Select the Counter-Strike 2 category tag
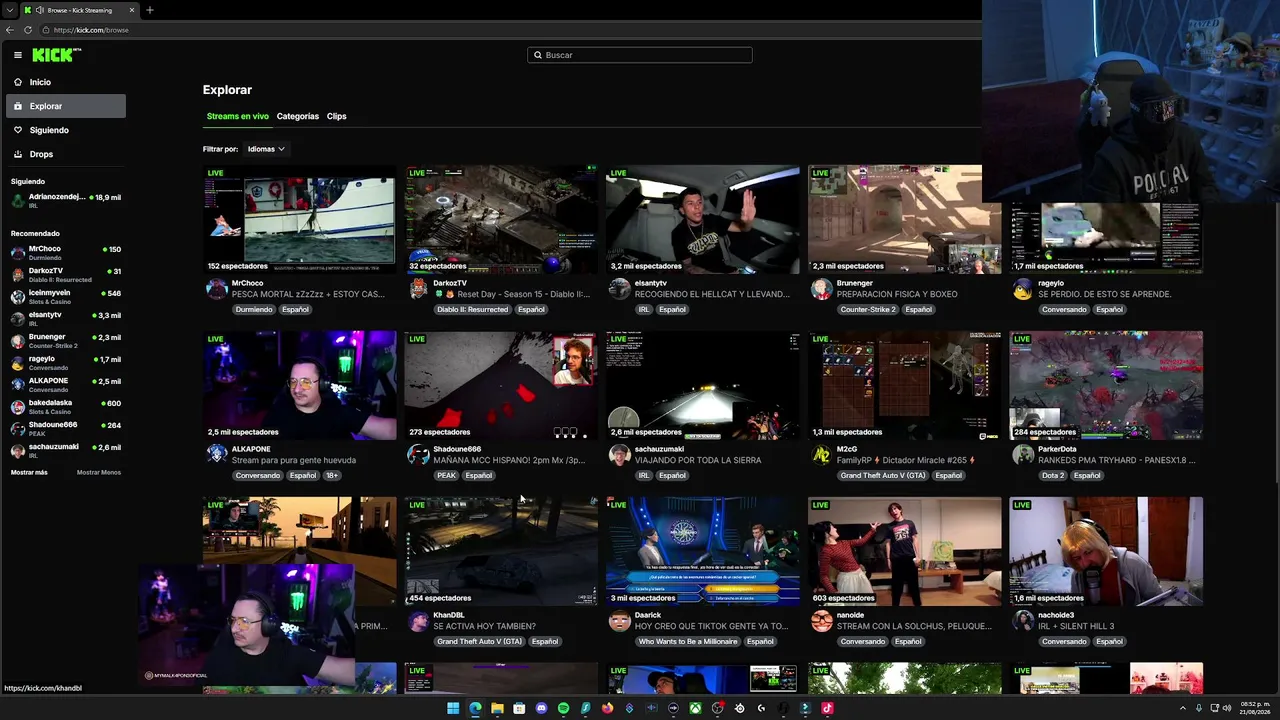 (x=868, y=310)
